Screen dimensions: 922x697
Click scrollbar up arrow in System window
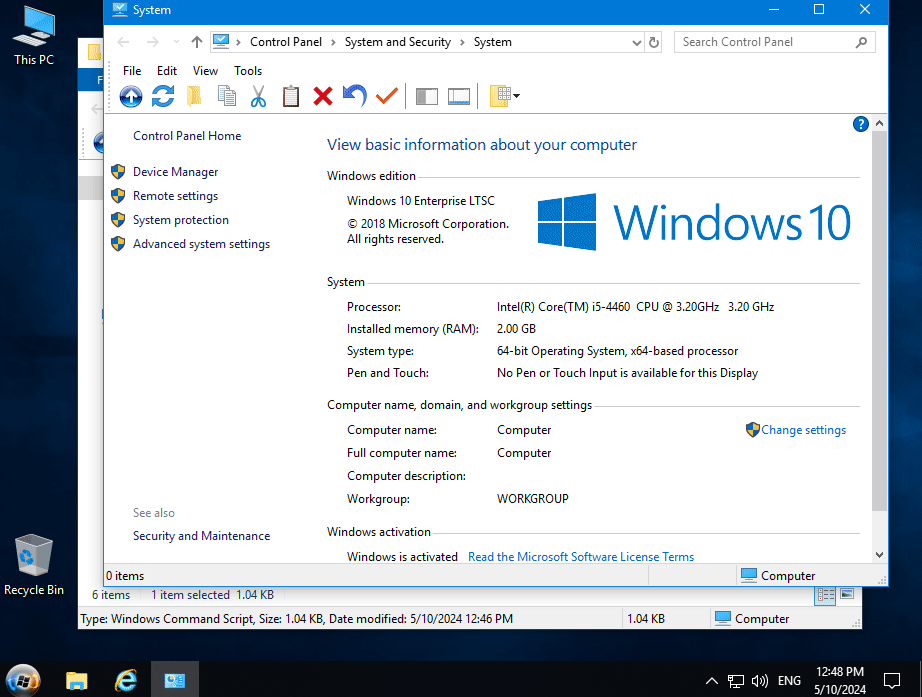[x=879, y=124]
